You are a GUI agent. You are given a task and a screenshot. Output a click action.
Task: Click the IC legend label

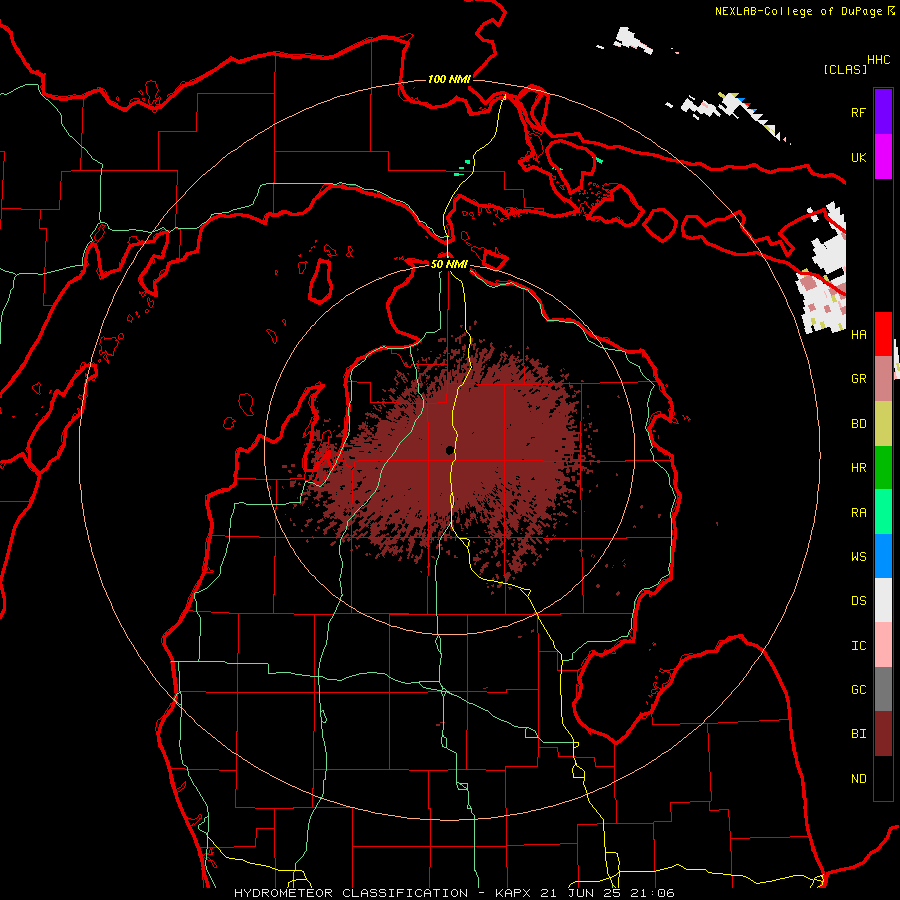pos(858,646)
